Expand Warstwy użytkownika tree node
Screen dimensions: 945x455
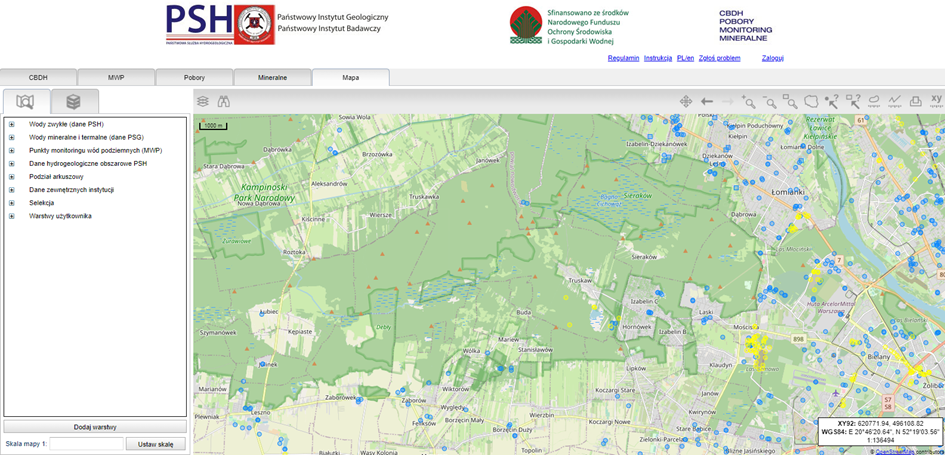coord(12,215)
